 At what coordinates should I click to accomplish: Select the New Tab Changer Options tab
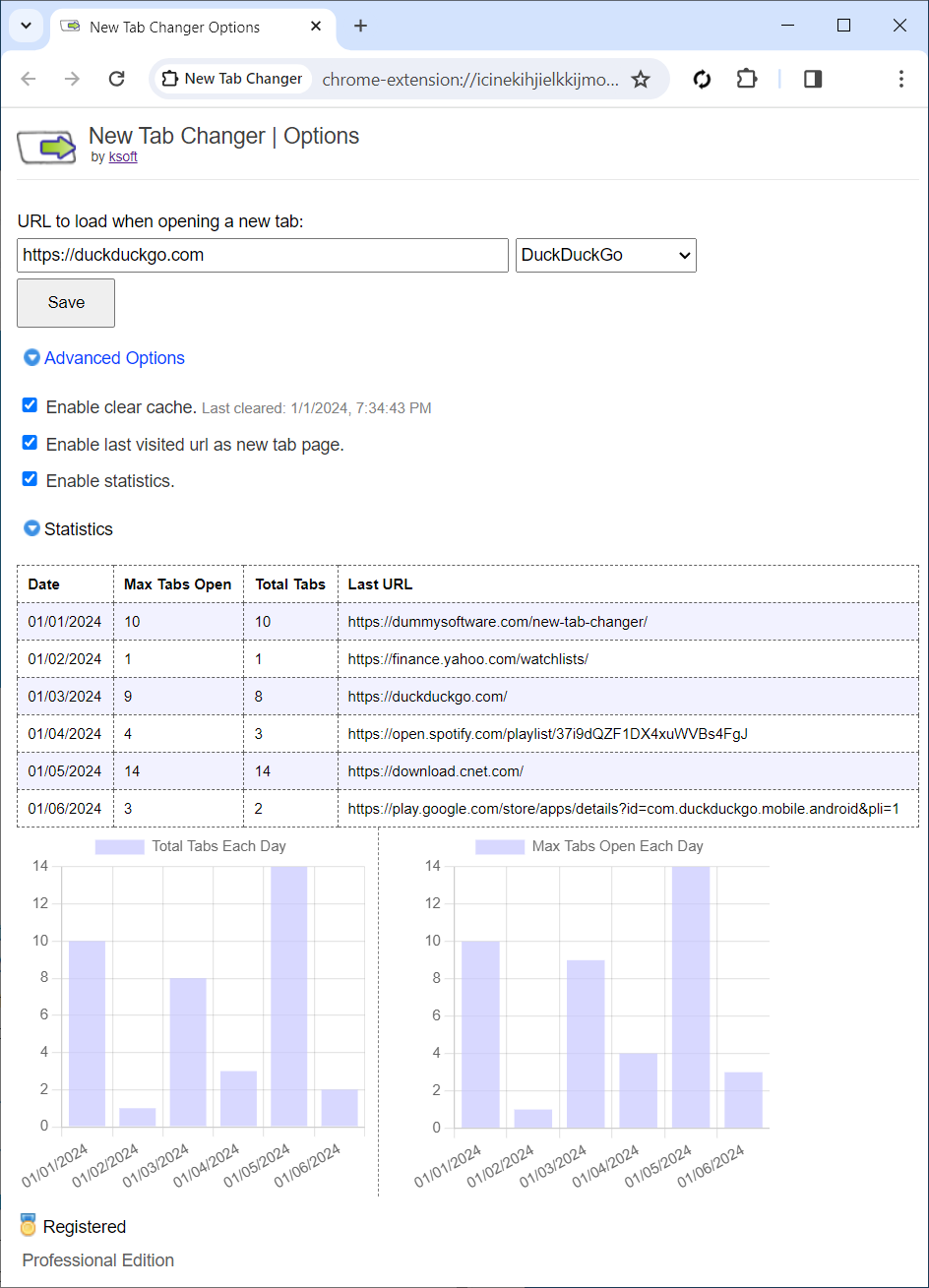coord(187,28)
